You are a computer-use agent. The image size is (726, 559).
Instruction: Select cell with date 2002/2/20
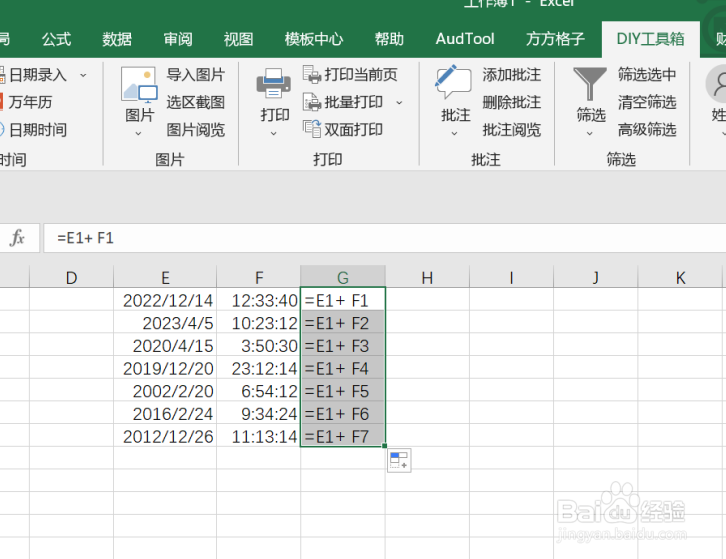coord(165,391)
